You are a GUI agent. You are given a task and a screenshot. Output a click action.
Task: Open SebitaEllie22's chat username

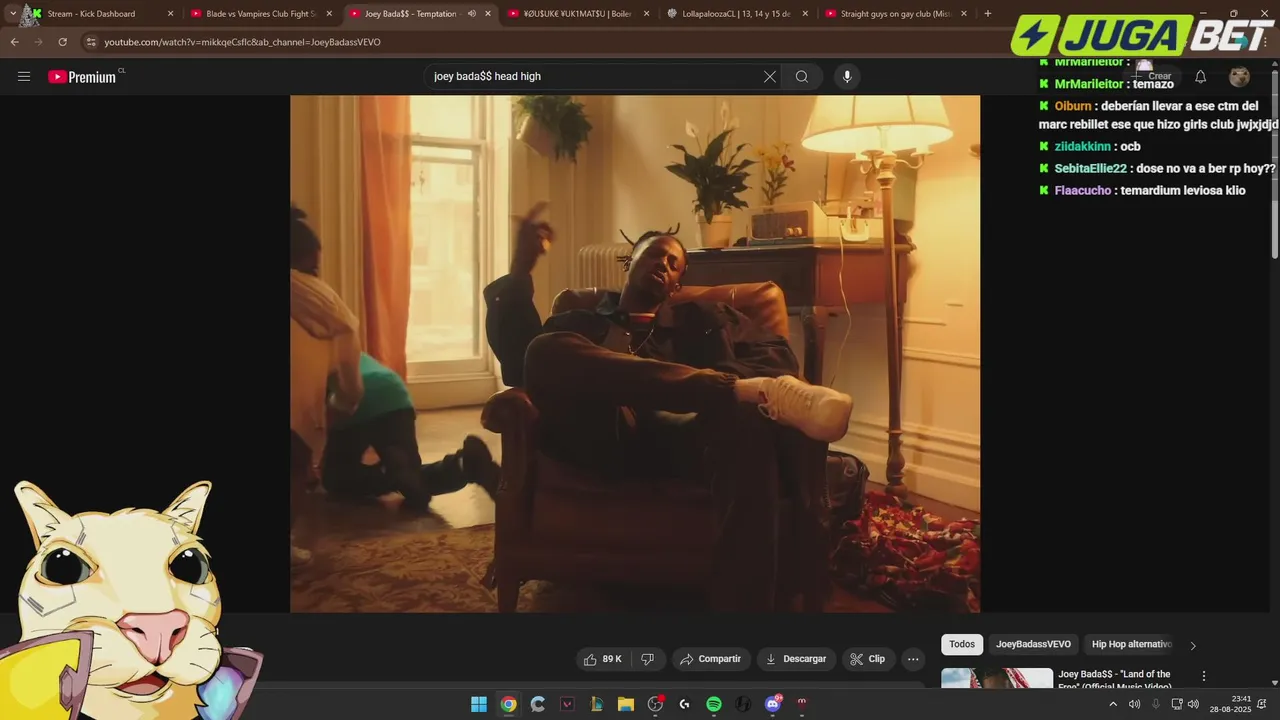point(1090,169)
